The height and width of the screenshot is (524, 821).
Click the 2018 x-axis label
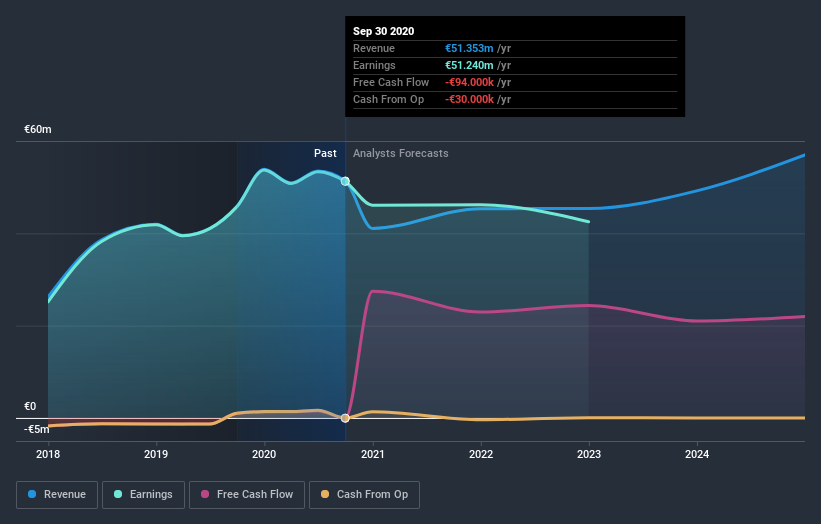tap(48, 454)
